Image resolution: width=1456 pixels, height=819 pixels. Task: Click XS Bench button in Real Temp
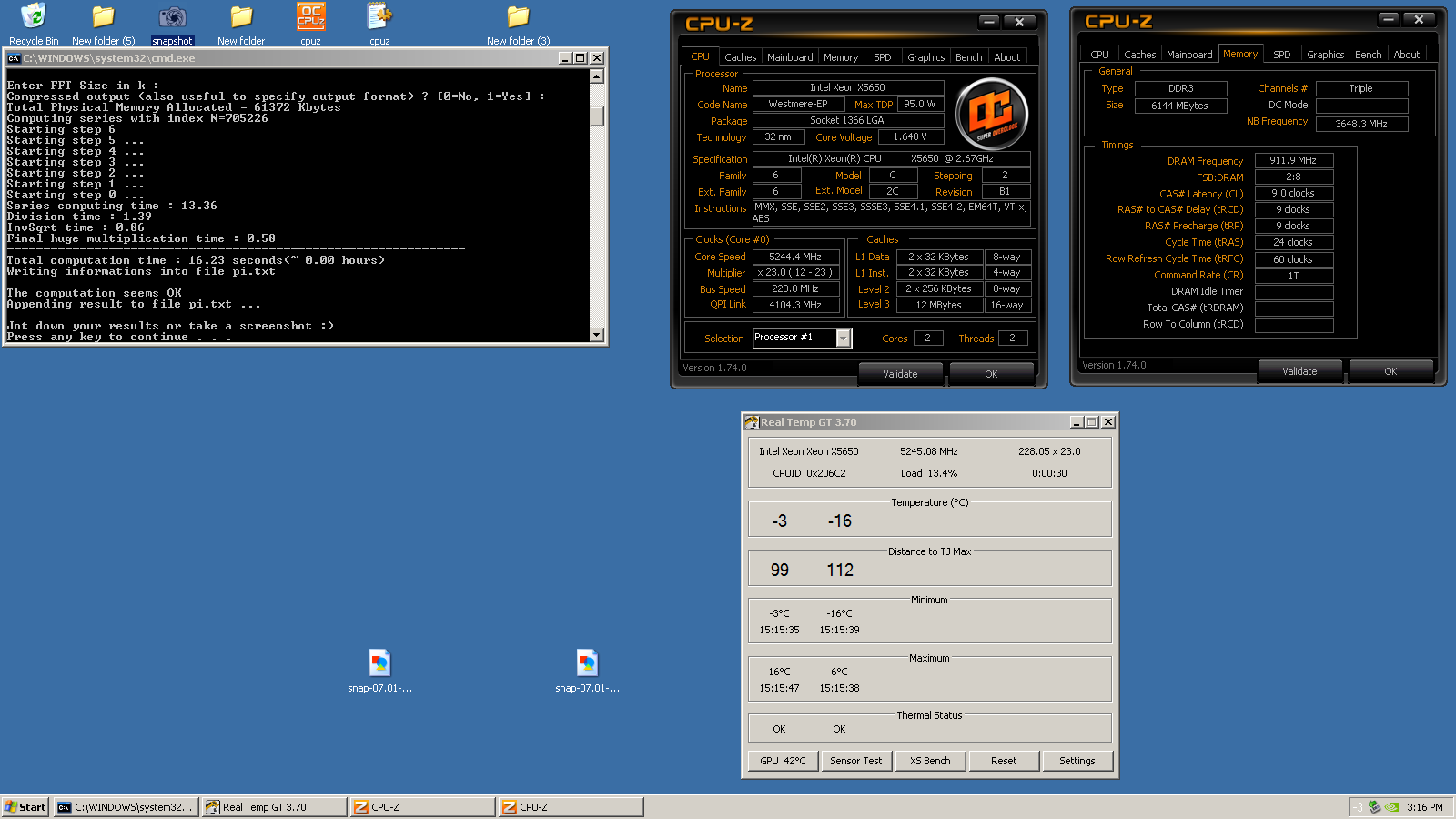(930, 761)
